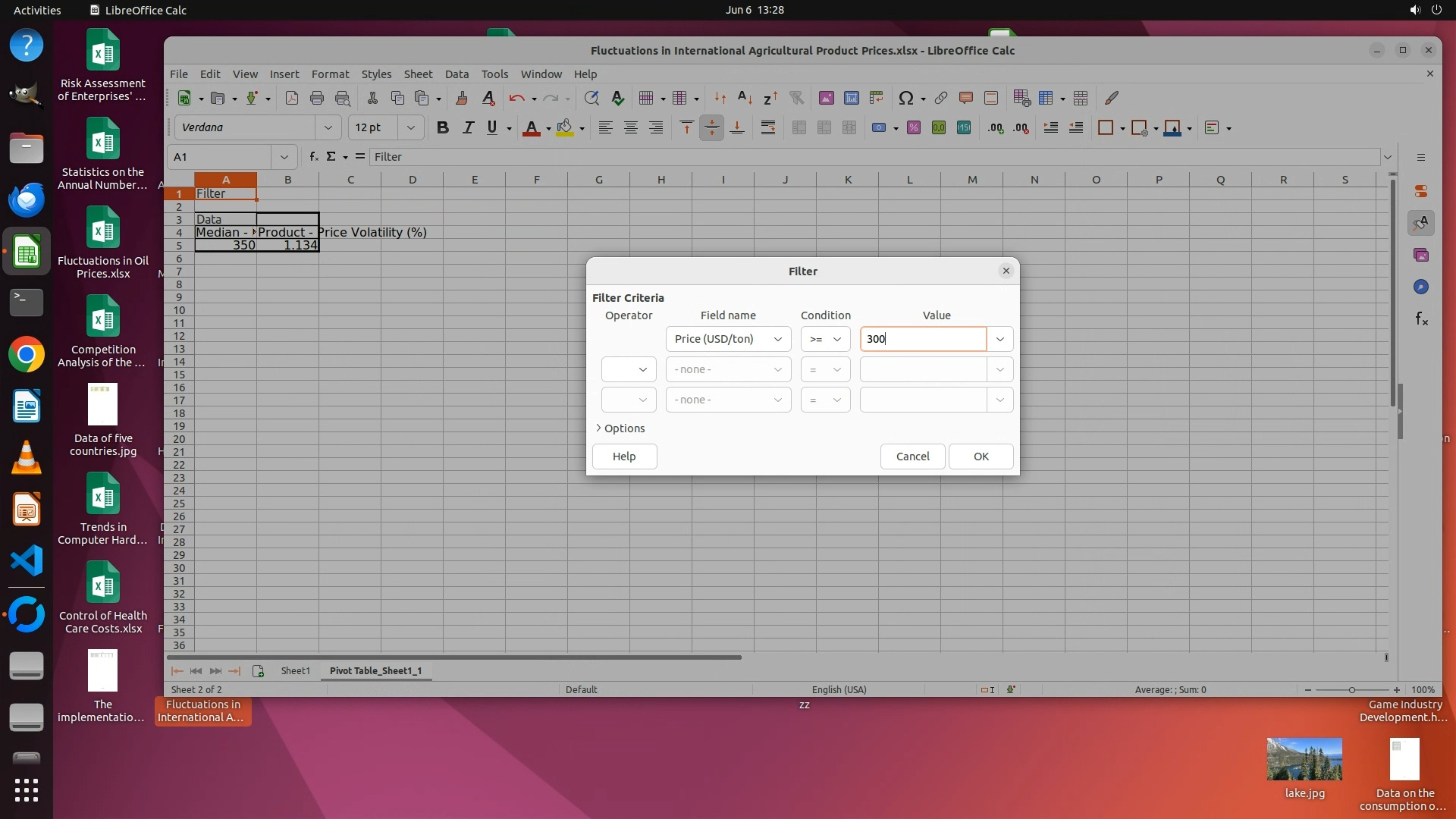Click the zoom slider in status bar
Image resolution: width=1456 pixels, height=819 pixels.
[1351, 689]
